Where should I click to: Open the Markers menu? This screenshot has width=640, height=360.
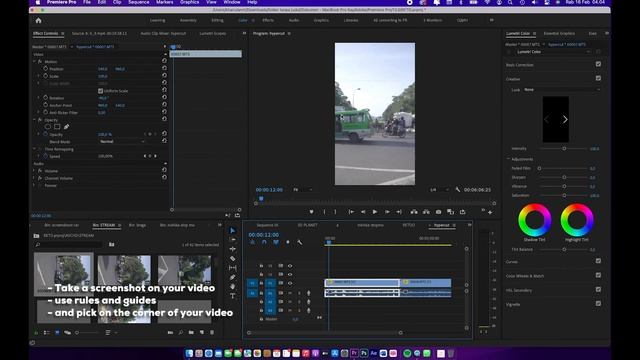[x=164, y=2]
